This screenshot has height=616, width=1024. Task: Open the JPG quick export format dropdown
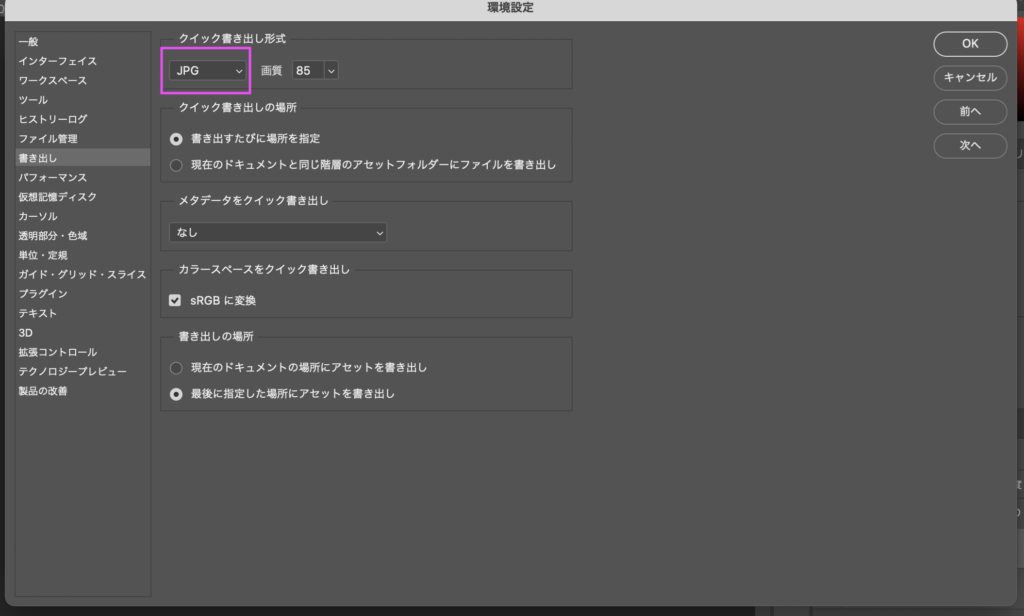(208, 71)
